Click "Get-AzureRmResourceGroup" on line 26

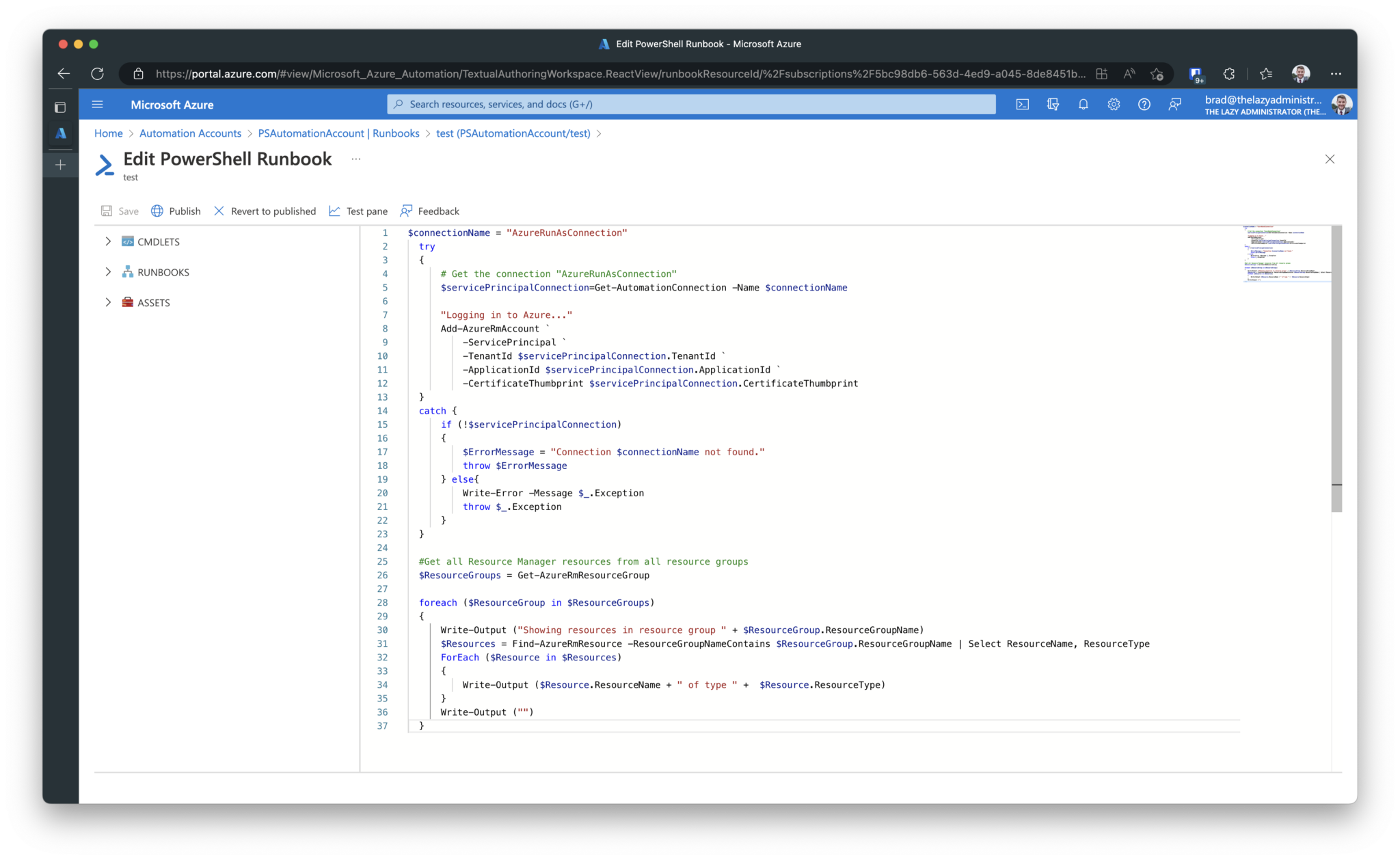point(583,576)
